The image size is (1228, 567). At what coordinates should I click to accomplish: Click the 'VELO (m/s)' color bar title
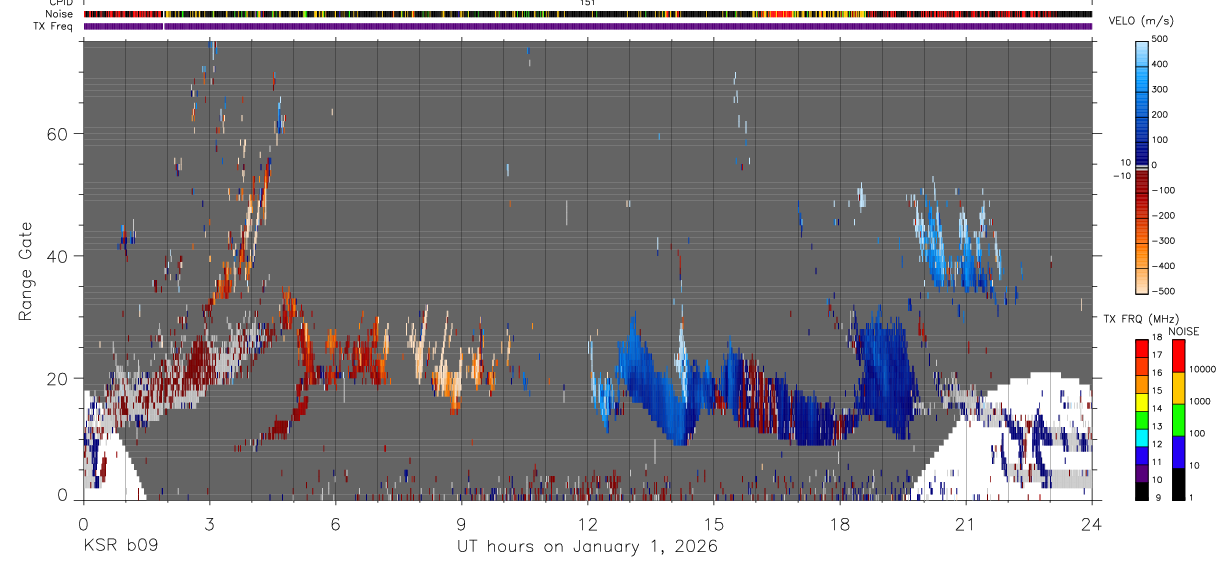[1141, 22]
